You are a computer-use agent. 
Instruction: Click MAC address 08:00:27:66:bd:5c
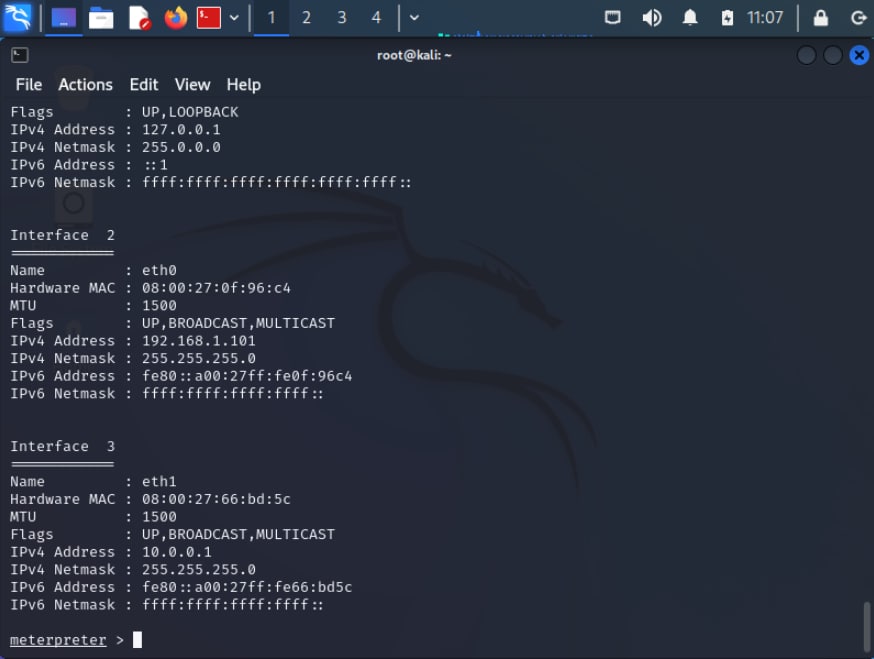pos(216,499)
